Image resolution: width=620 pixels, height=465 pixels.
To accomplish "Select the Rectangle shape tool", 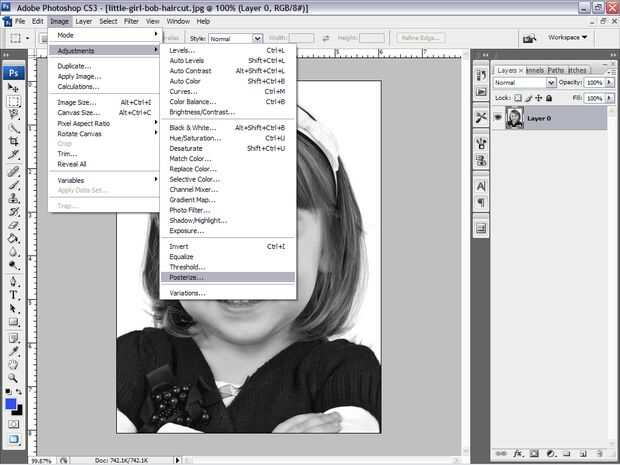I will point(13,322).
